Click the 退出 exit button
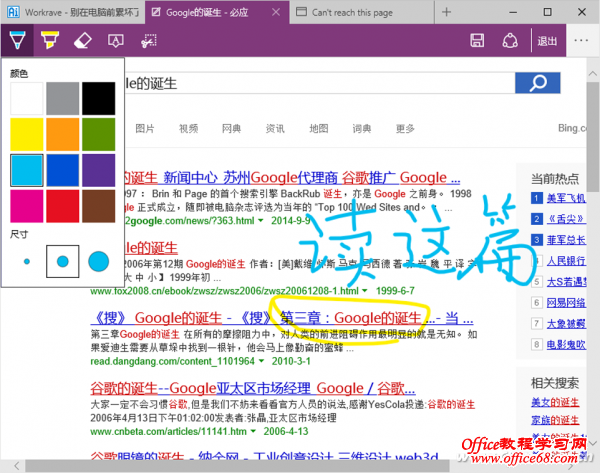600x473 pixels. [x=547, y=41]
